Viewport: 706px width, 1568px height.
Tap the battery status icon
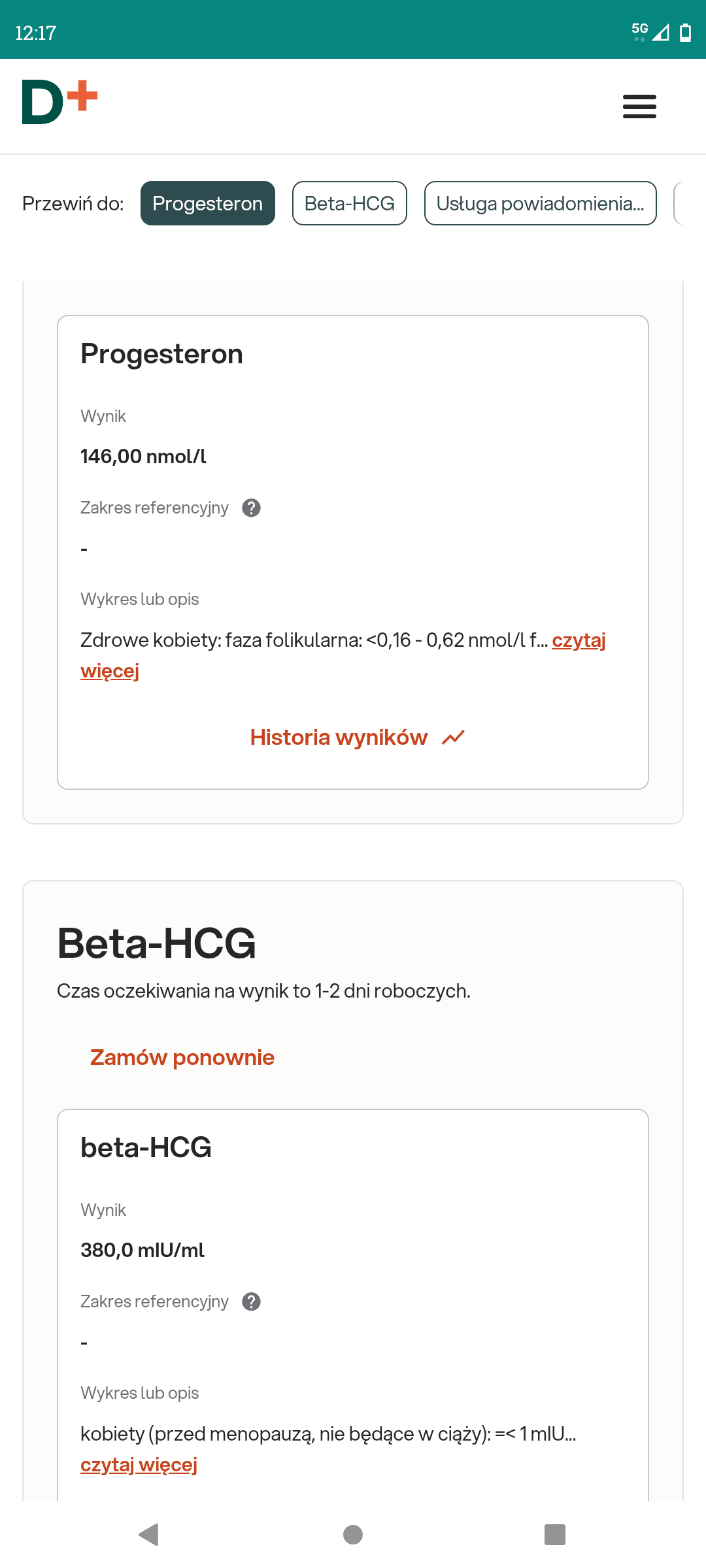point(685,32)
